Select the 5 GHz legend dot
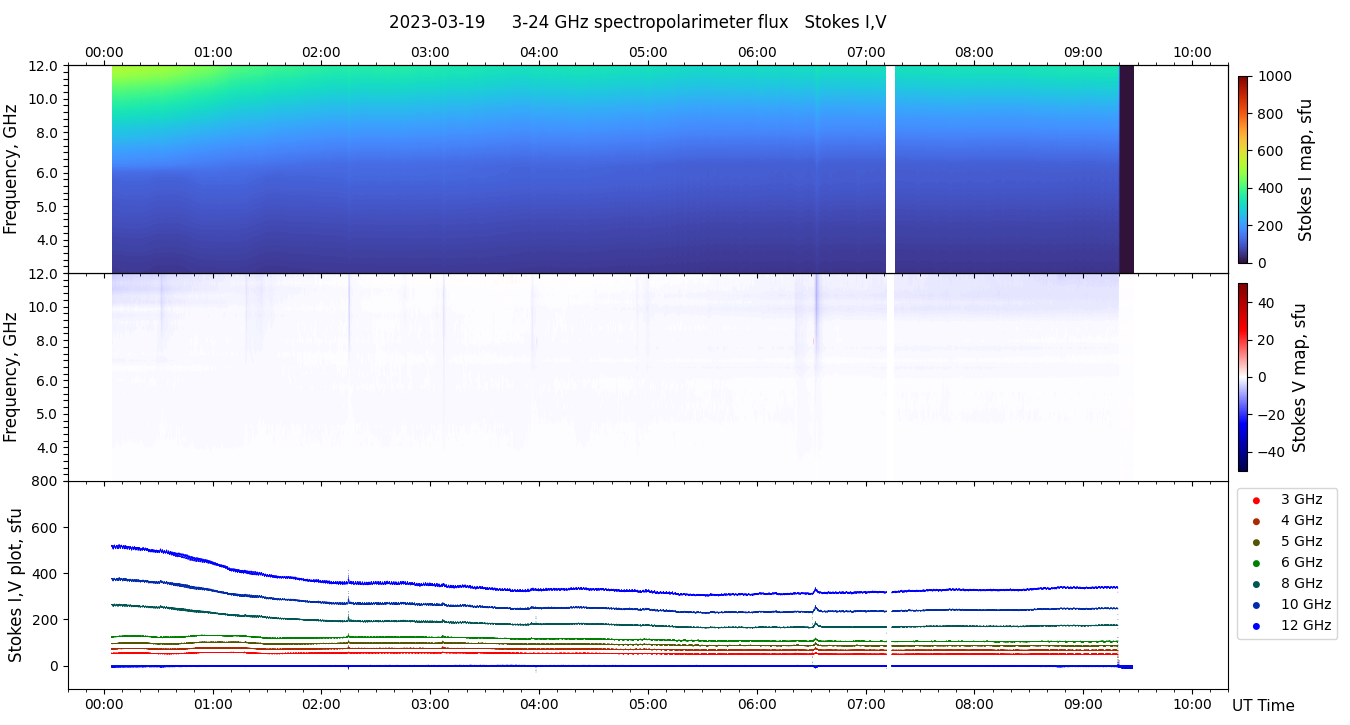This screenshot has height=725, width=1350. pos(1256,542)
